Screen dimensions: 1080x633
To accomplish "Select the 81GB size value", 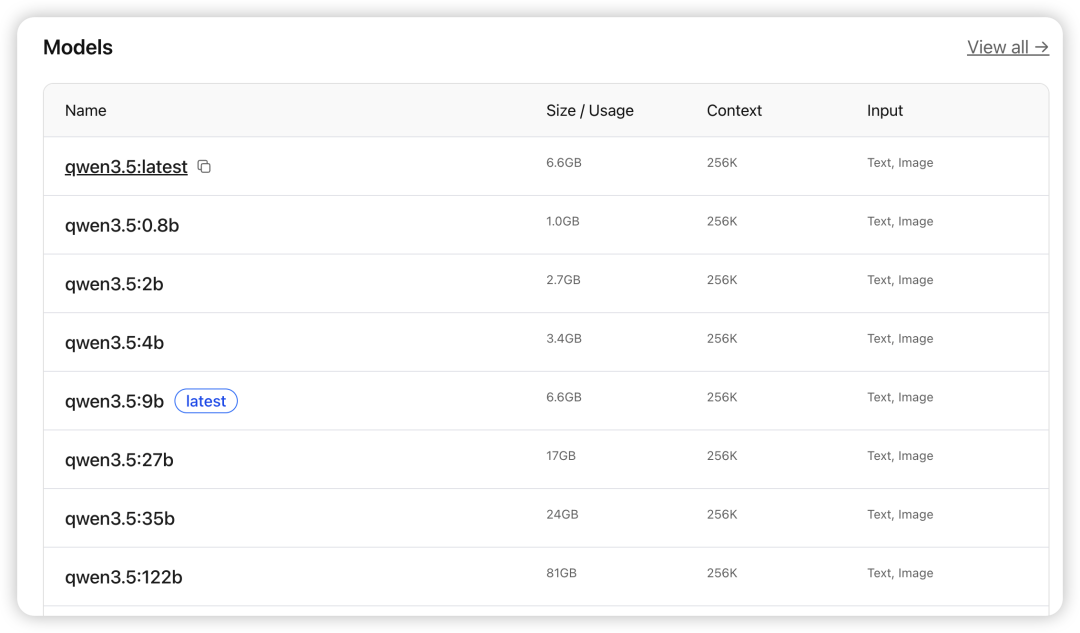I will coord(561,572).
